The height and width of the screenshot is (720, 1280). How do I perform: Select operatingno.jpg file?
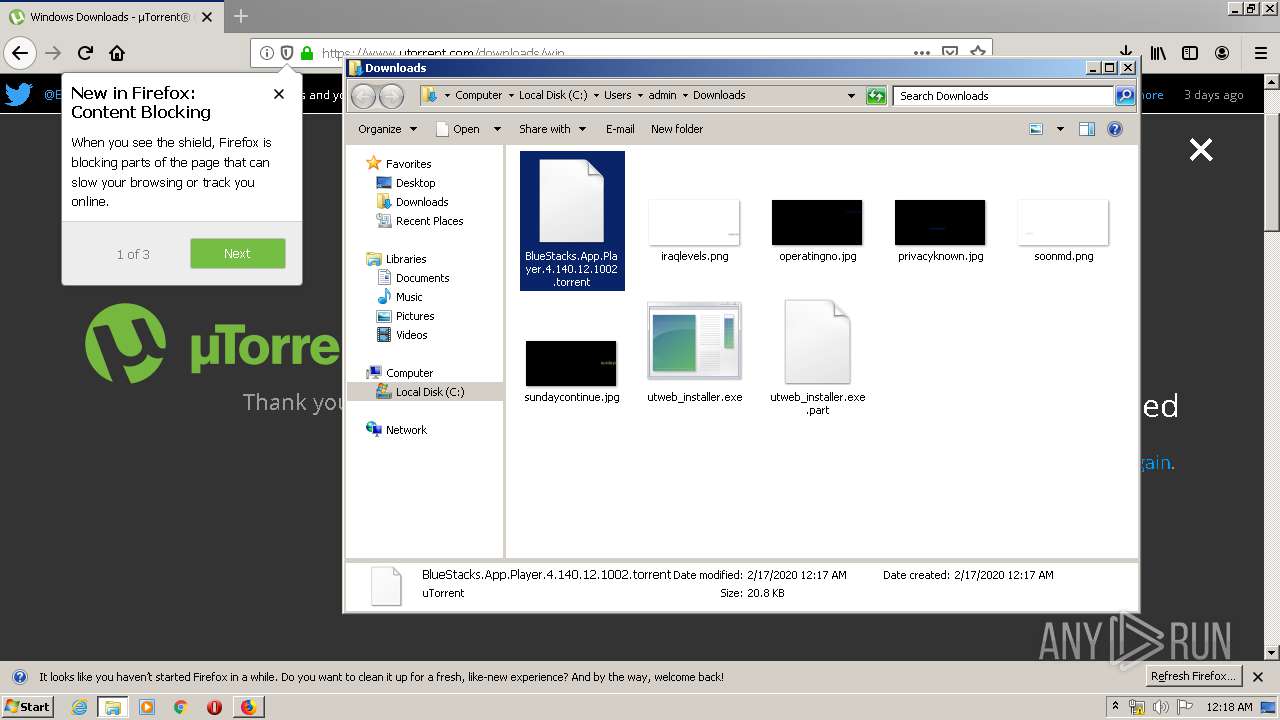click(x=817, y=231)
